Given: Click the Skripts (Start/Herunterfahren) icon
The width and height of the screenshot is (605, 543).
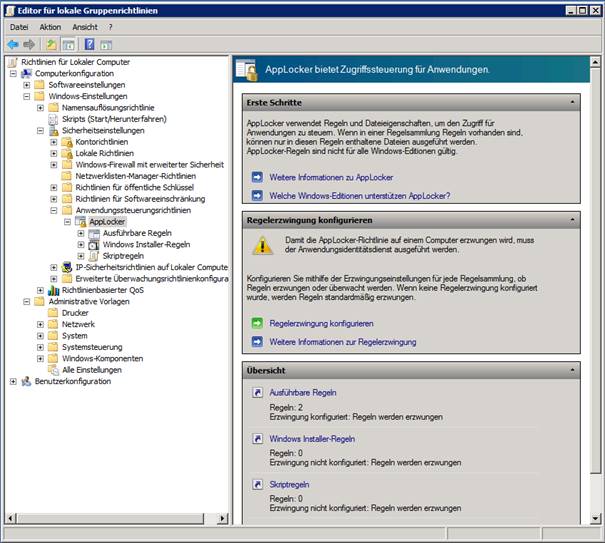Looking at the screenshot, I should 53,119.
